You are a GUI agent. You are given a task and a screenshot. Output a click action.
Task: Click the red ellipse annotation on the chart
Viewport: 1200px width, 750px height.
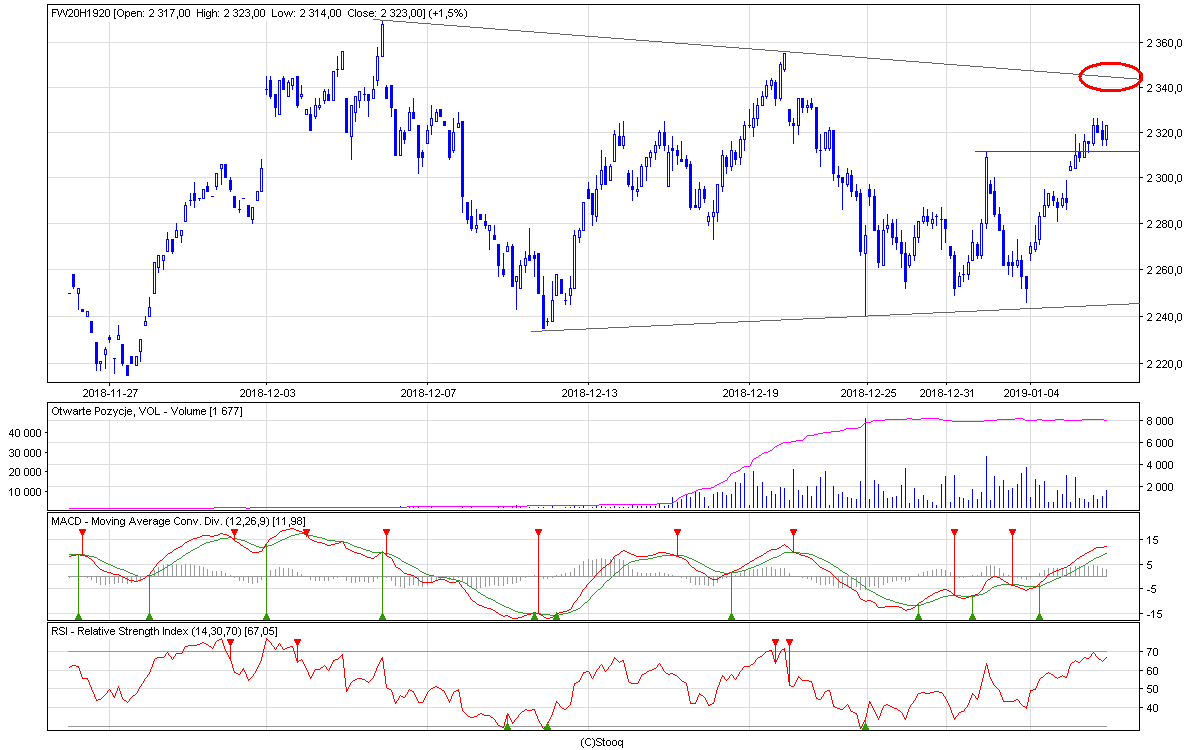1110,76
